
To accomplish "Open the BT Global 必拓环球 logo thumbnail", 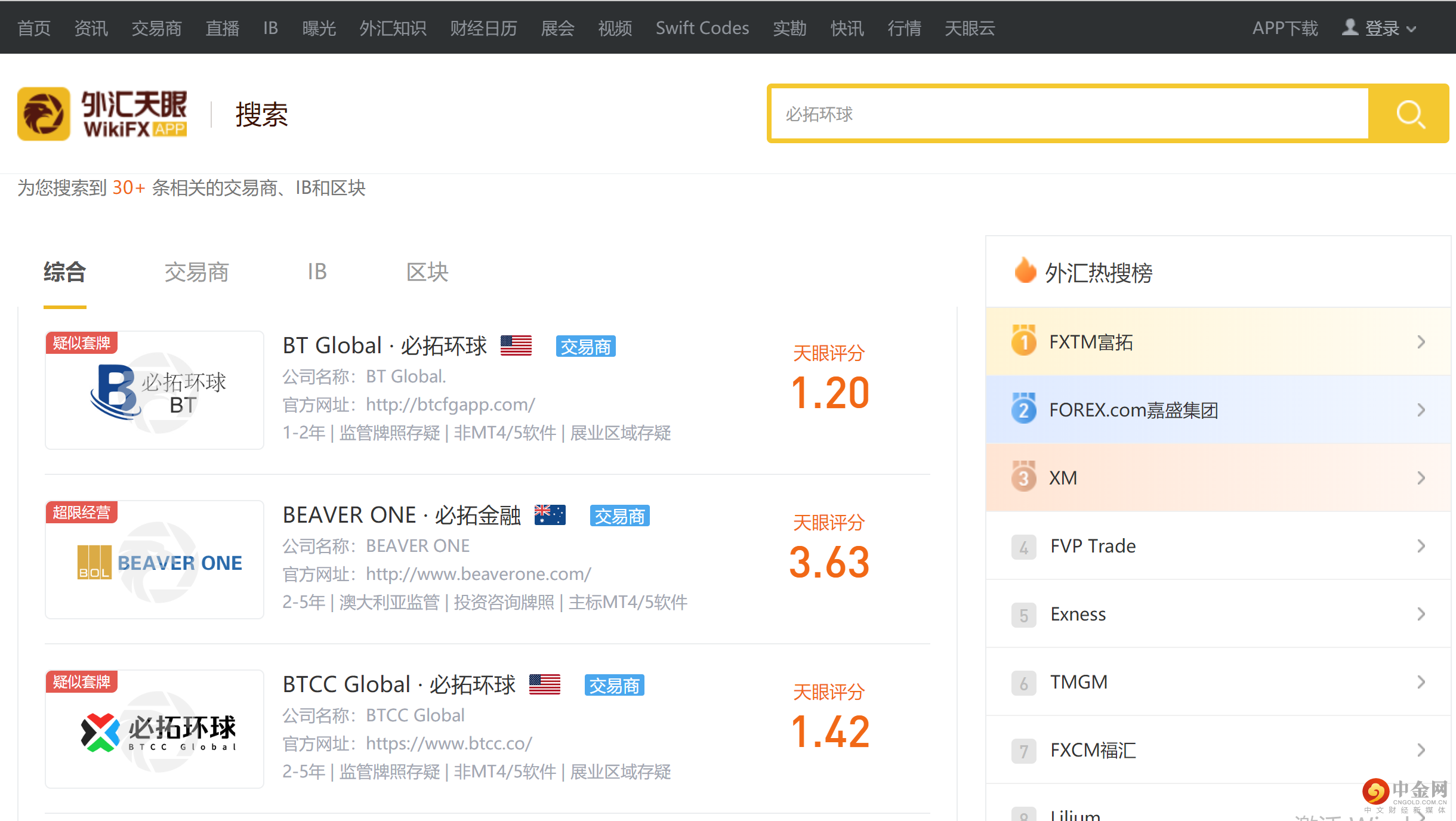I will 155,390.
